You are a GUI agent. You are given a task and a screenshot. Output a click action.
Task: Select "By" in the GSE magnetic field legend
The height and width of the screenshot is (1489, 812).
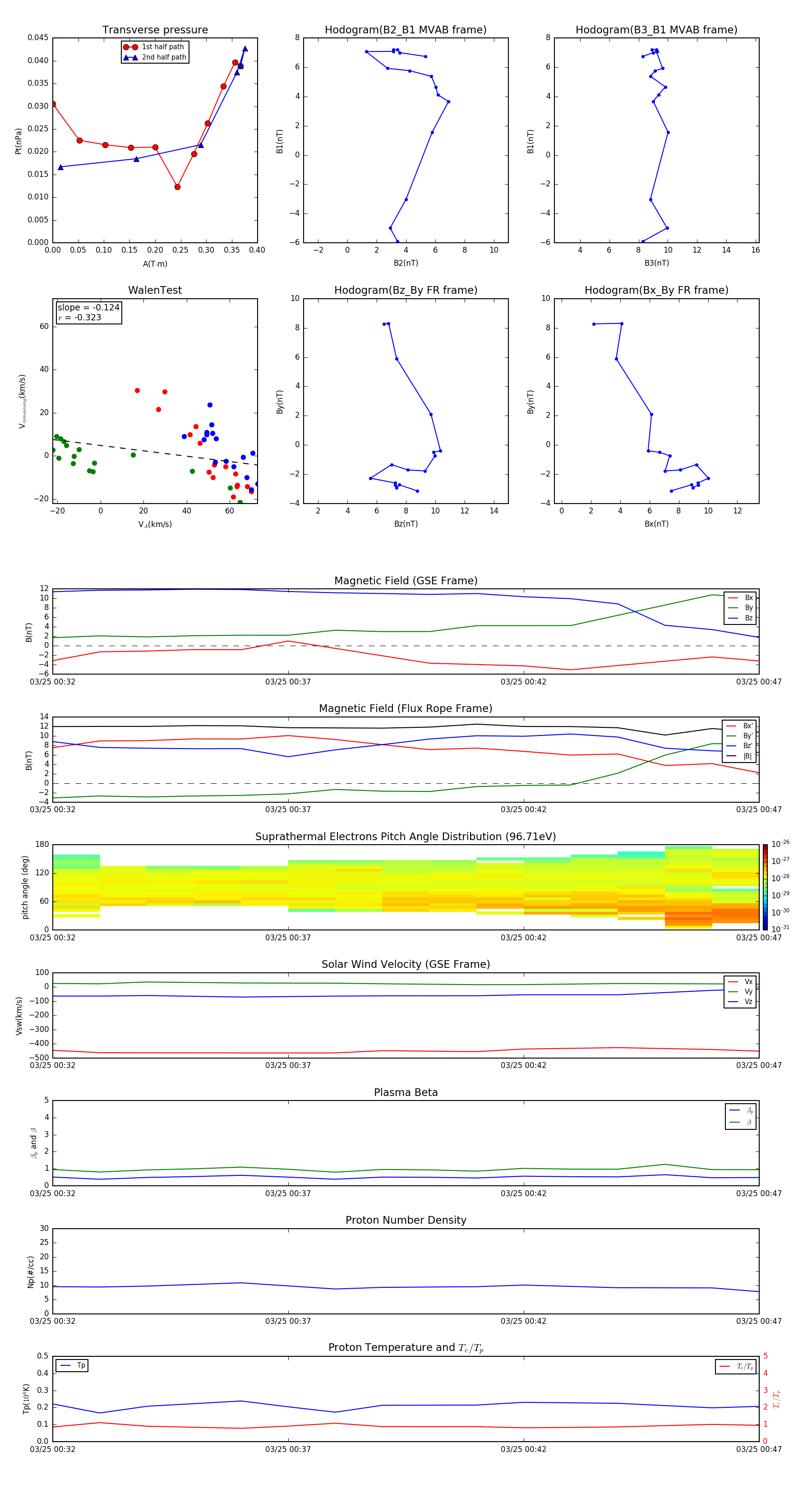click(x=740, y=607)
